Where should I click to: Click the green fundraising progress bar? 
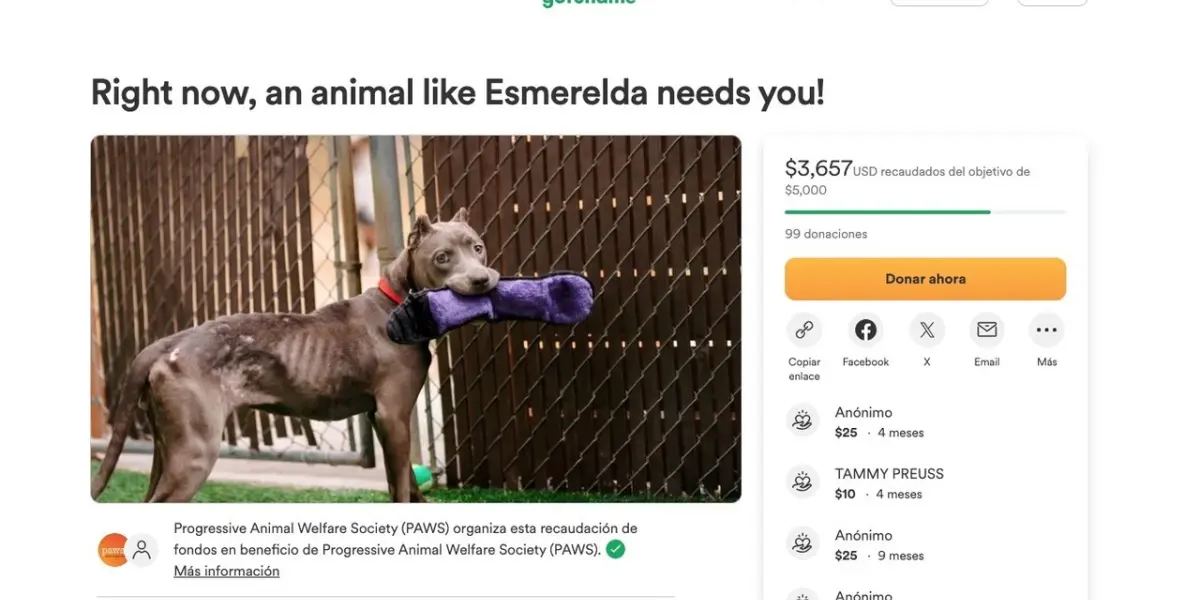[925, 212]
